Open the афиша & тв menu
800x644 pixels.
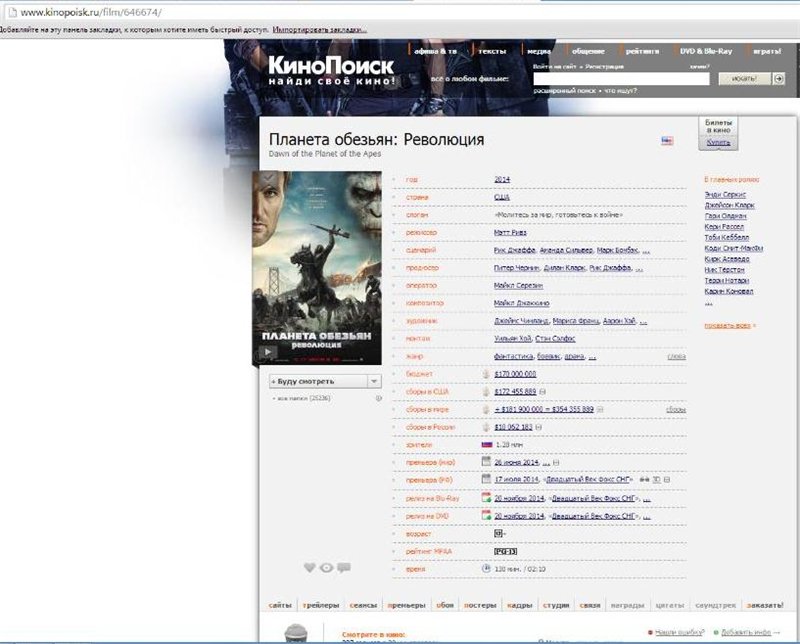pyautogui.click(x=435, y=51)
